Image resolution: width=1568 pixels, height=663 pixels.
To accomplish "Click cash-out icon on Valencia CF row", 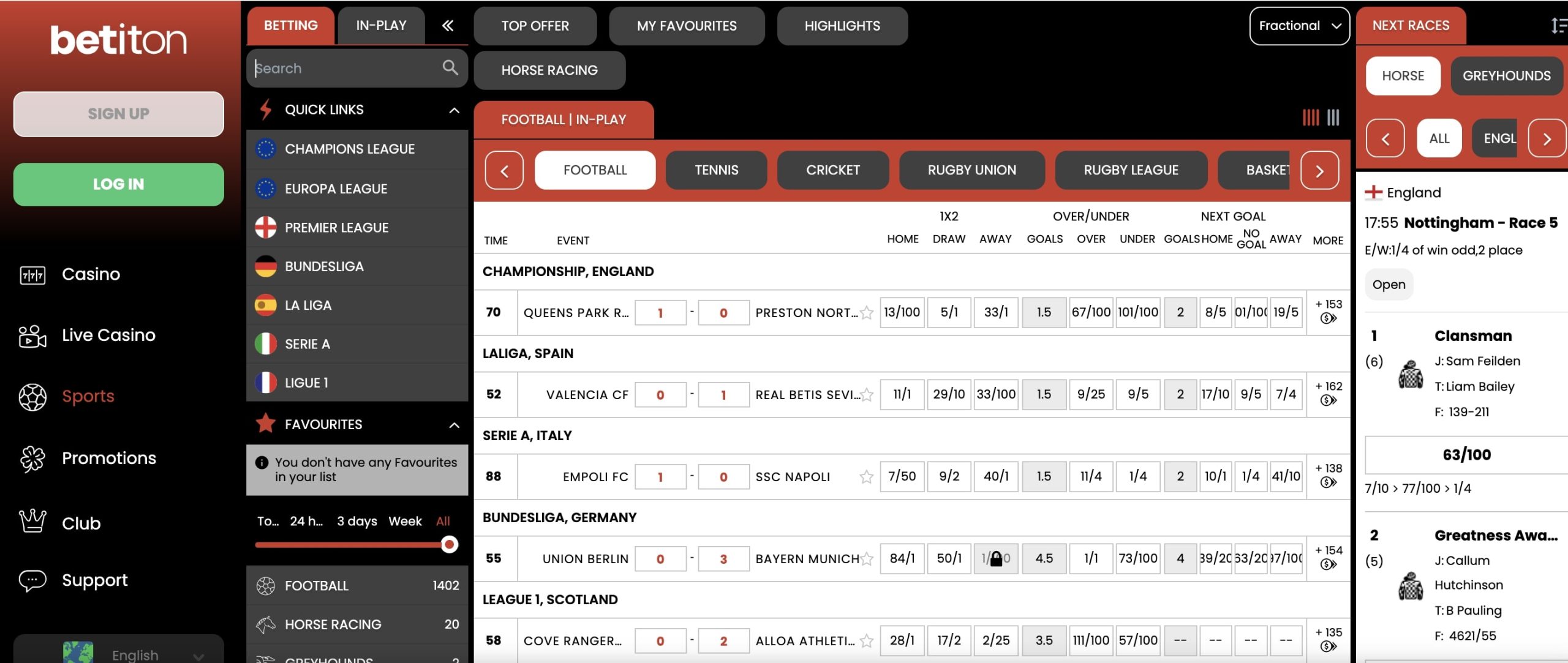I will click(1328, 400).
